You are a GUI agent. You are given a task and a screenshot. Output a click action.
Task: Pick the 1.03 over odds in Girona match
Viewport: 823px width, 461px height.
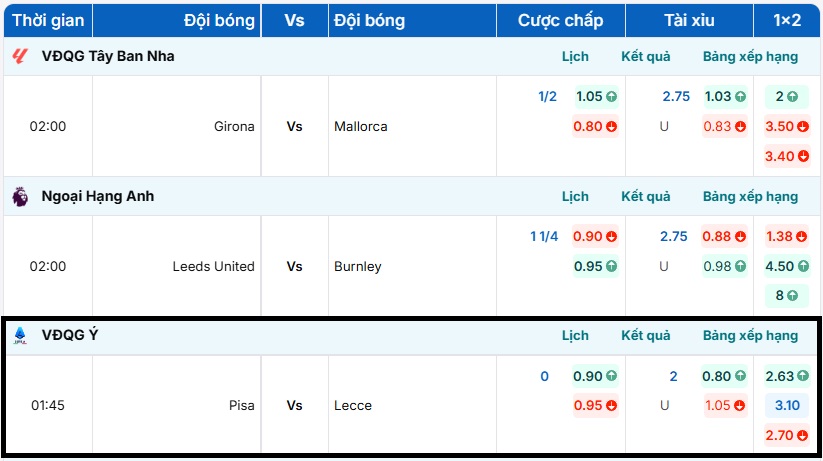725,97
